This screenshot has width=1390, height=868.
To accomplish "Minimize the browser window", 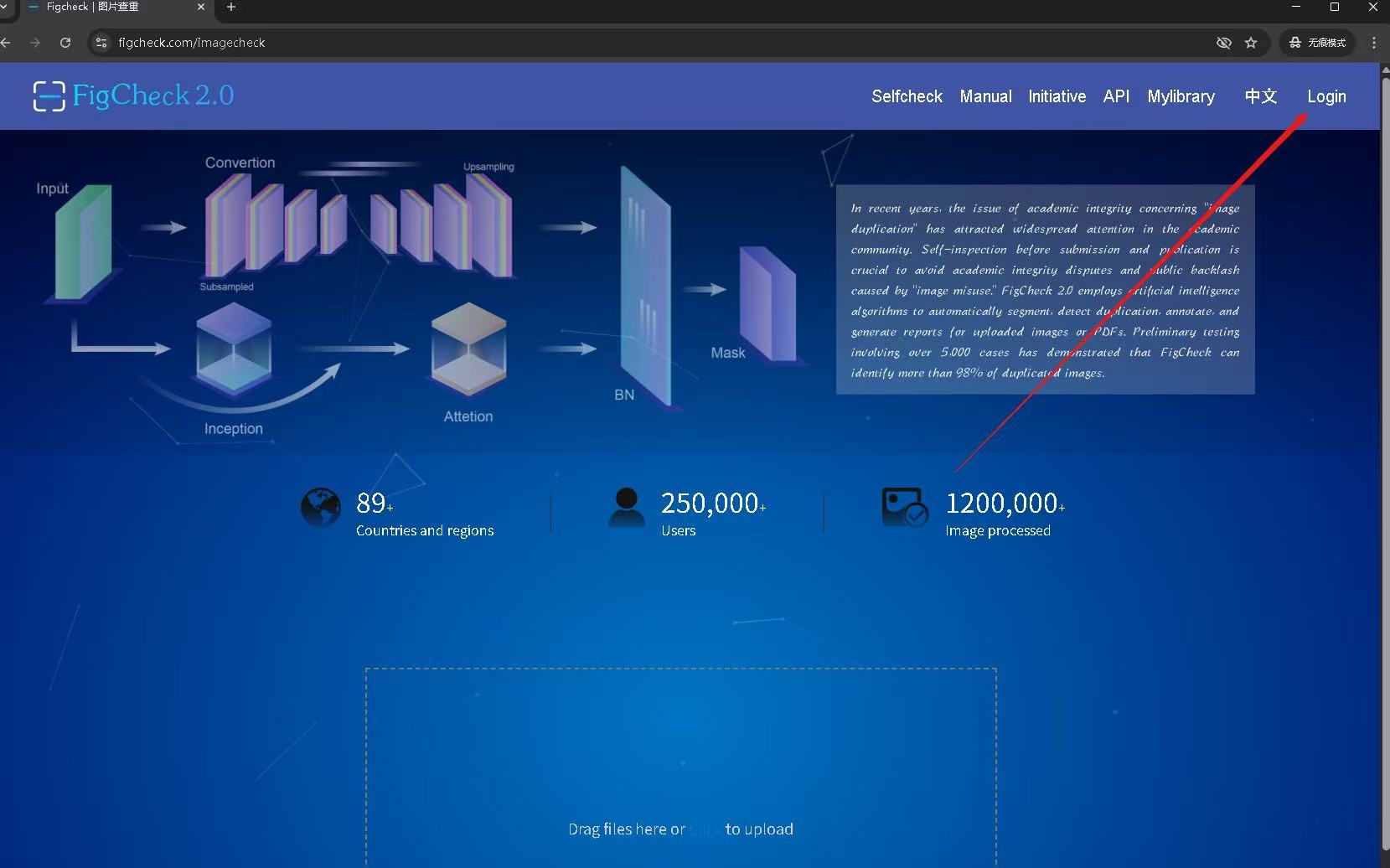I will [x=1296, y=8].
